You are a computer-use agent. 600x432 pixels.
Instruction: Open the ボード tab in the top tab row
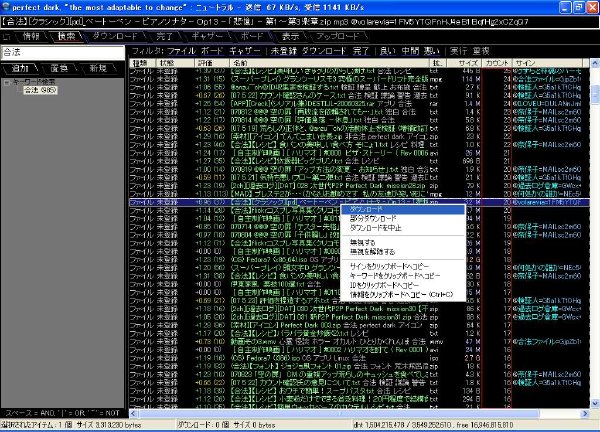click(x=251, y=36)
